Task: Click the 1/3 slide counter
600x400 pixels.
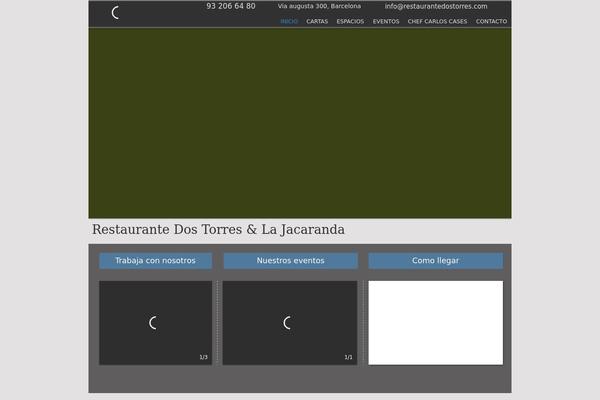Action: click(203, 357)
